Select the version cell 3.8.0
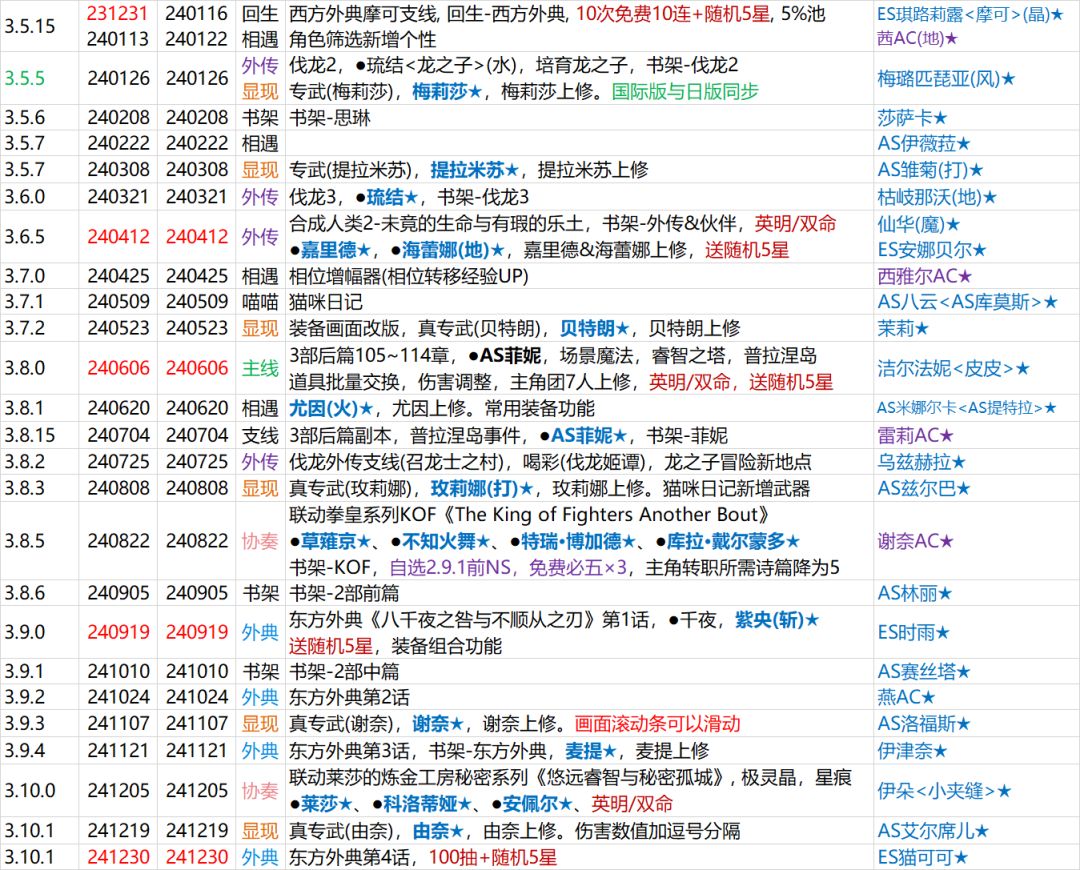 pos(25,369)
